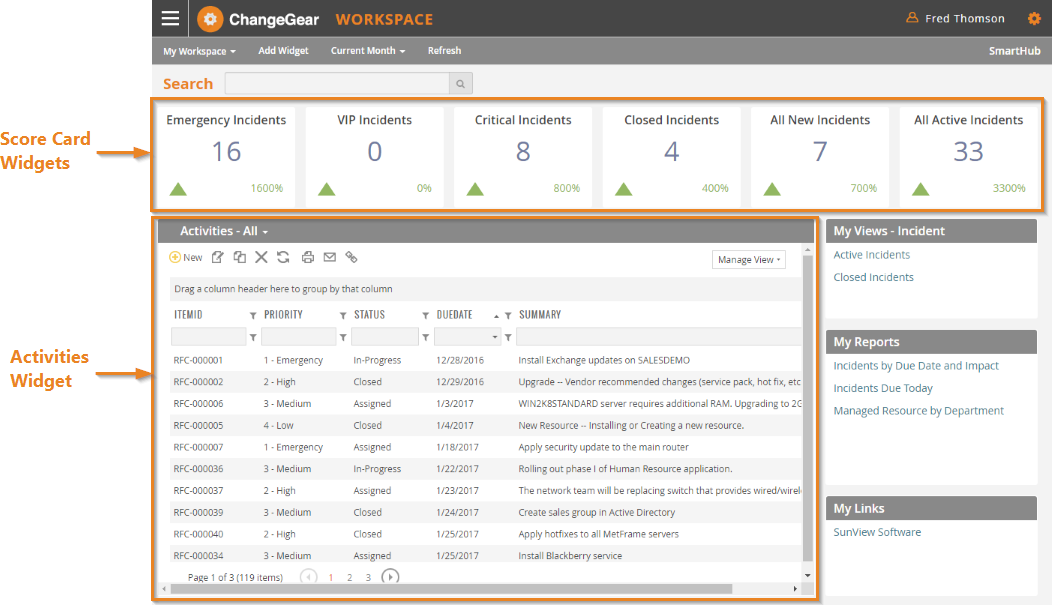Click the settings gear icon beside Fred Thomson
Viewport: 1052px width, 605px height.
tap(1034, 18)
